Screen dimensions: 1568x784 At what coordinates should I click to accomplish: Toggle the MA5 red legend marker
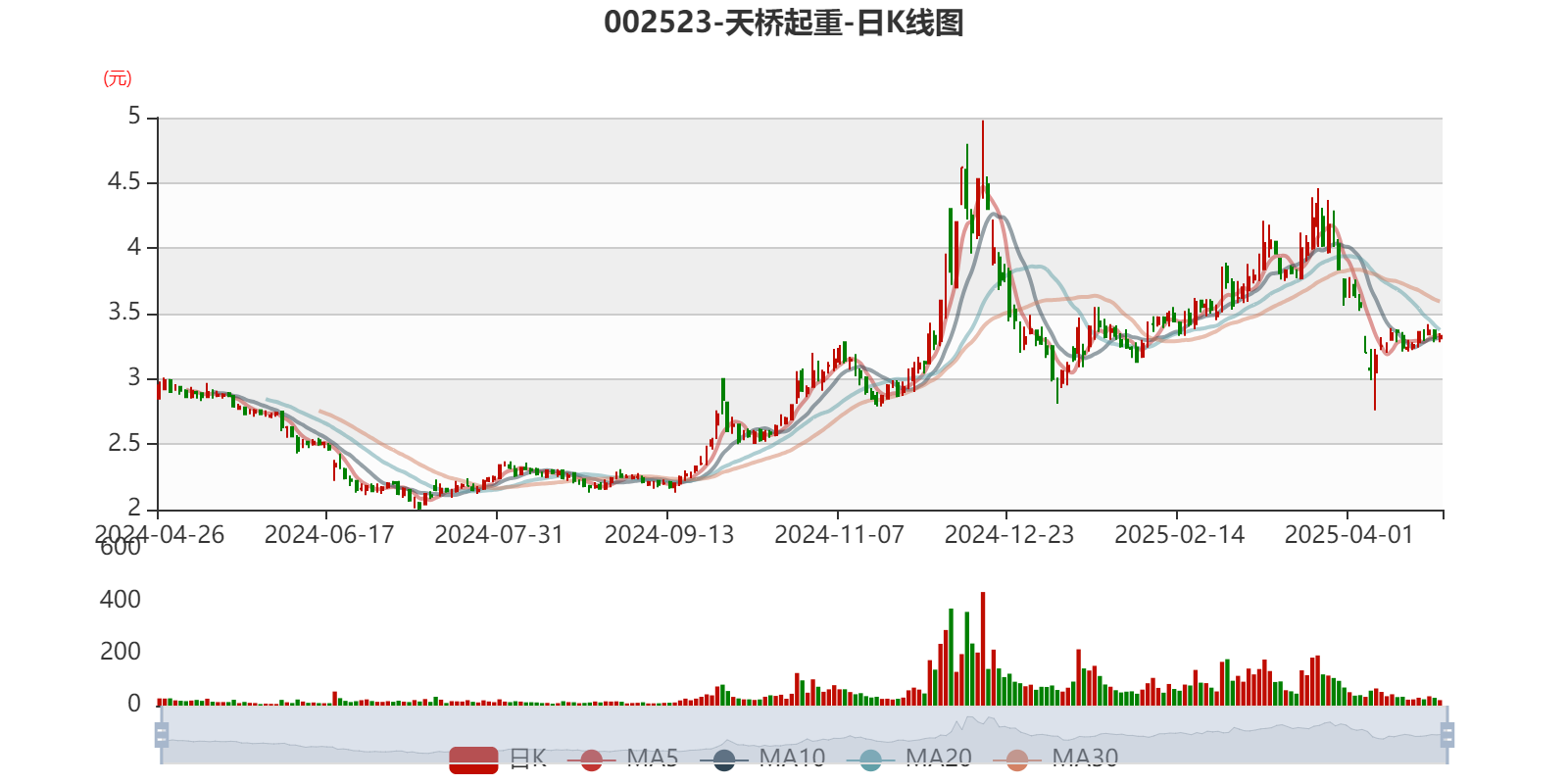point(591,759)
